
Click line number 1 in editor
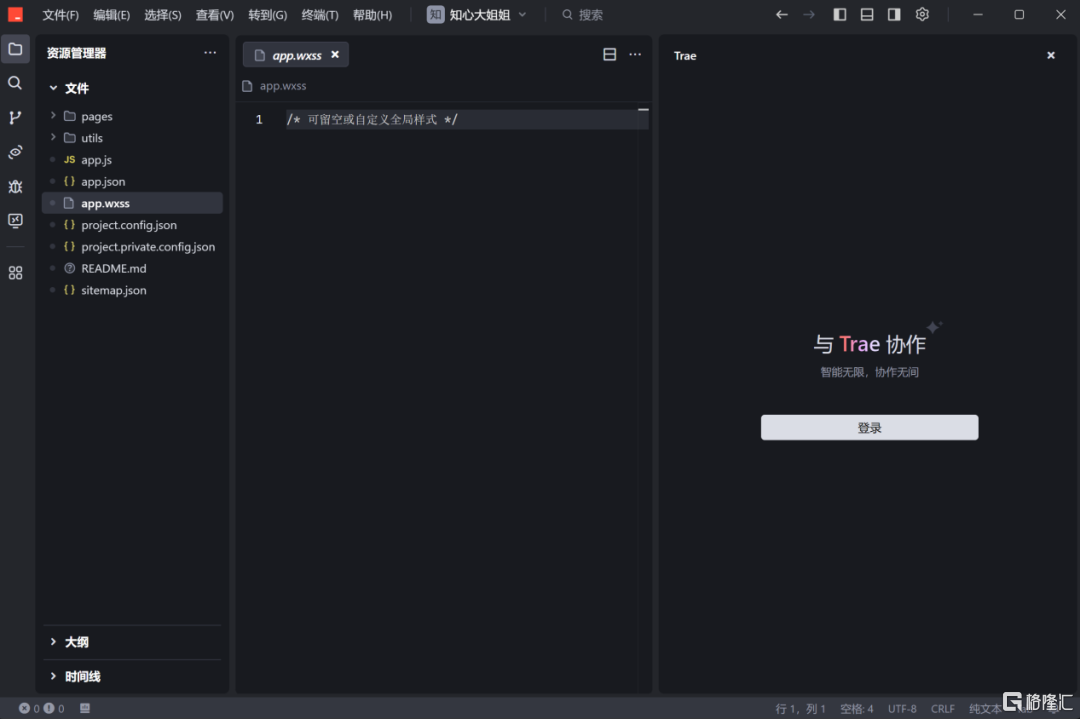(x=259, y=120)
